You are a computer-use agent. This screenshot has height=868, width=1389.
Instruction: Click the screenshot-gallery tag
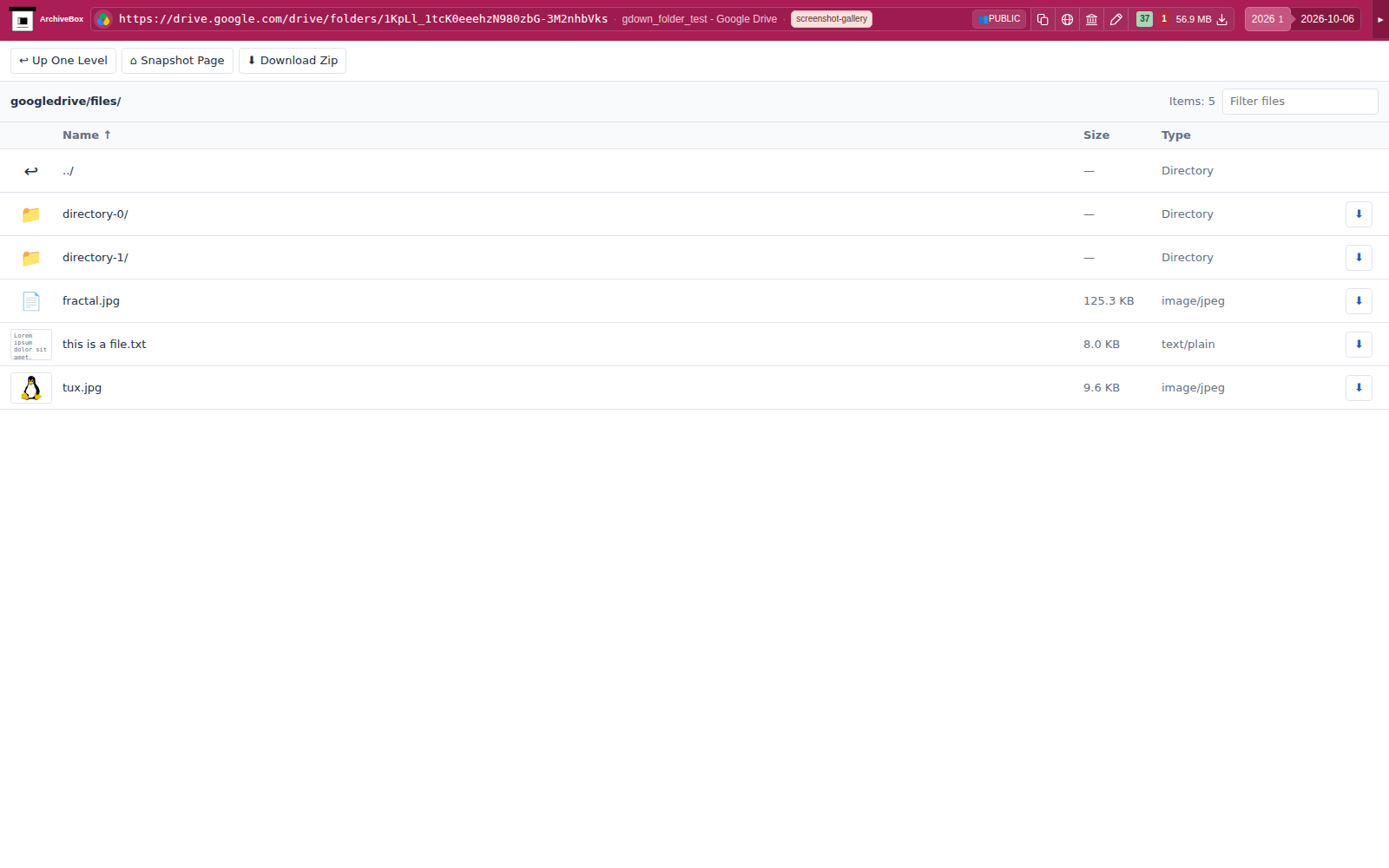[832, 19]
